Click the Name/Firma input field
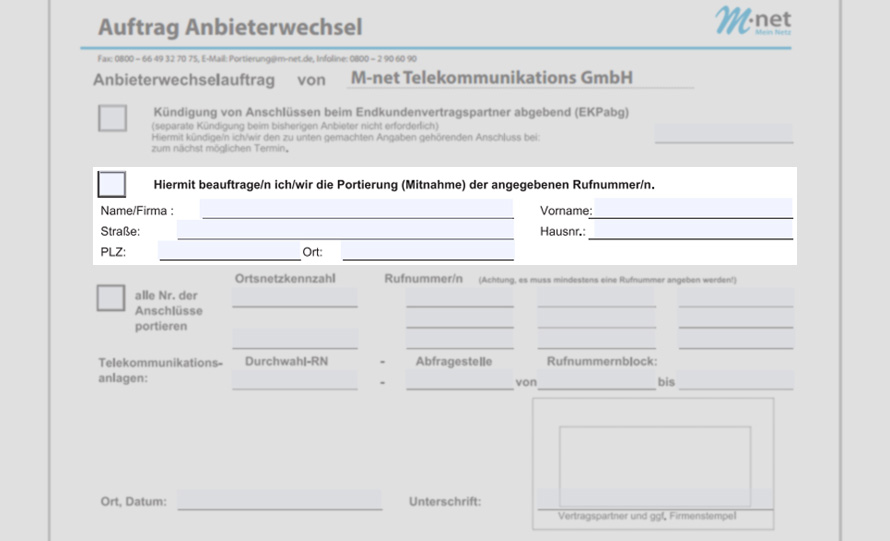Viewport: 890px width, 541px height. tap(357, 209)
